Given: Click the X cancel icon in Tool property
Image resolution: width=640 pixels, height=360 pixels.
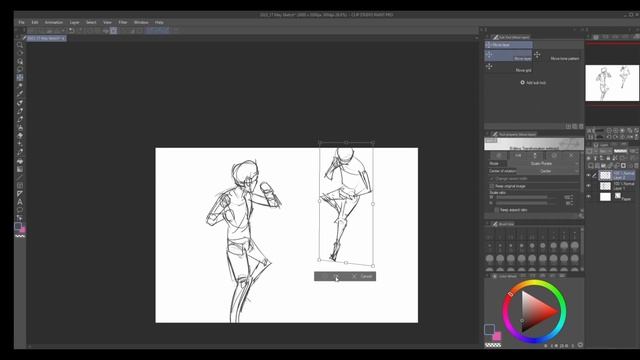Looking at the screenshot, I should 571,156.
